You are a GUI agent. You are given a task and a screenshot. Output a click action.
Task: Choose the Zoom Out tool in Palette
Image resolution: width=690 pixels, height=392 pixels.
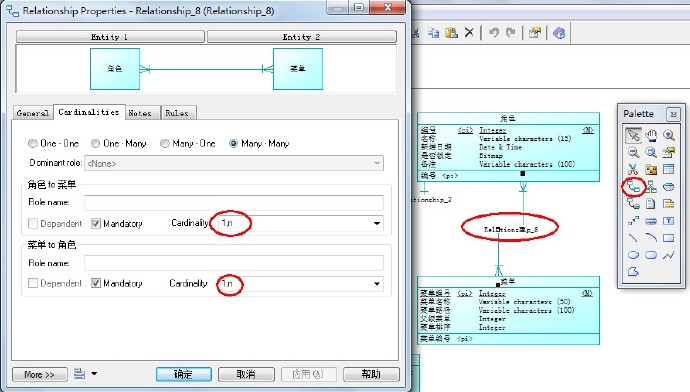coord(633,152)
